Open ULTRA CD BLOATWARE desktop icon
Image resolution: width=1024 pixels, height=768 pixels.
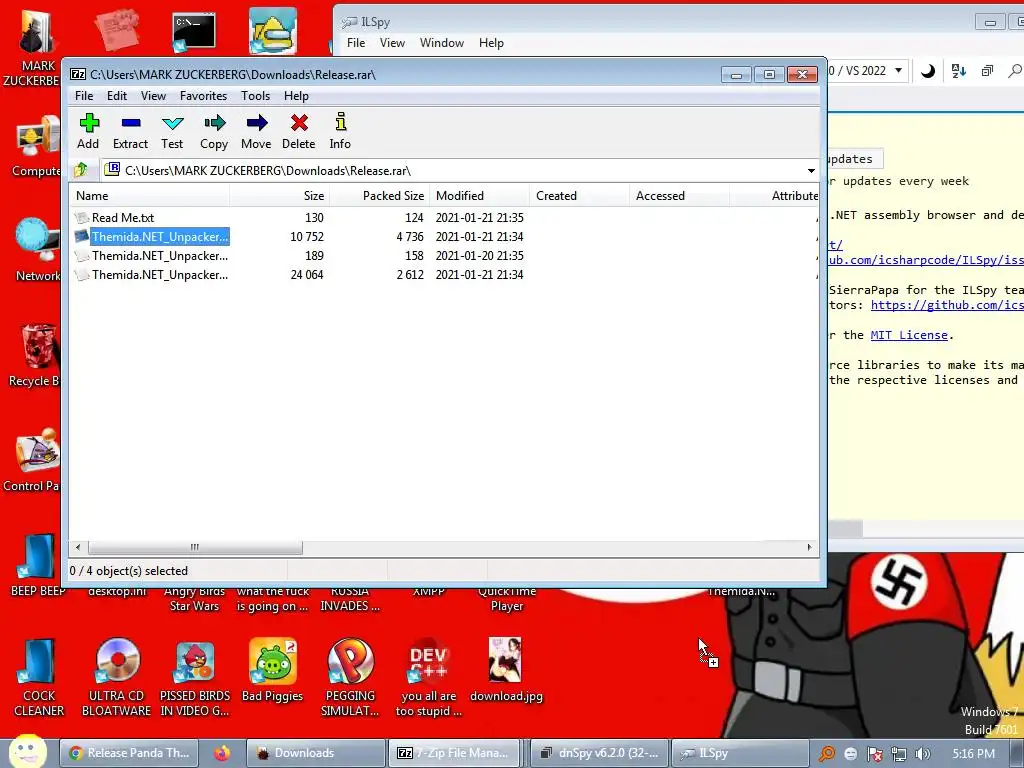[x=117, y=677]
